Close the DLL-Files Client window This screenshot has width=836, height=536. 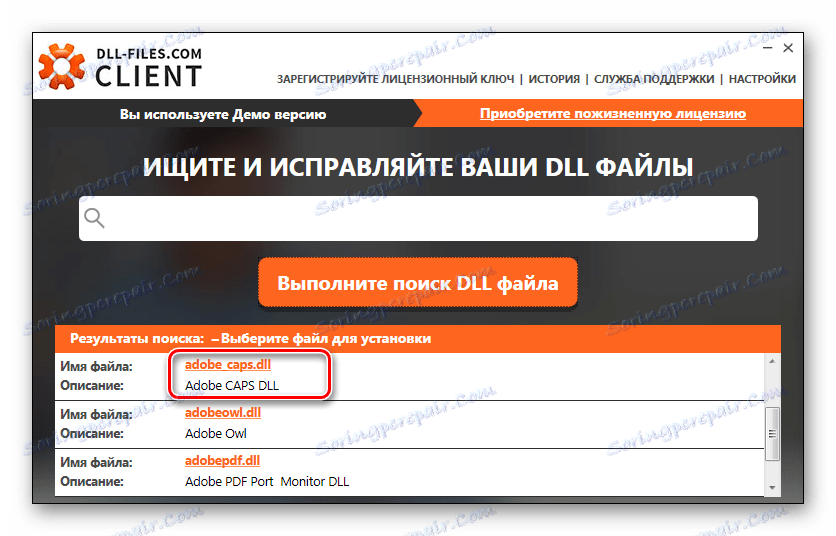tap(788, 48)
